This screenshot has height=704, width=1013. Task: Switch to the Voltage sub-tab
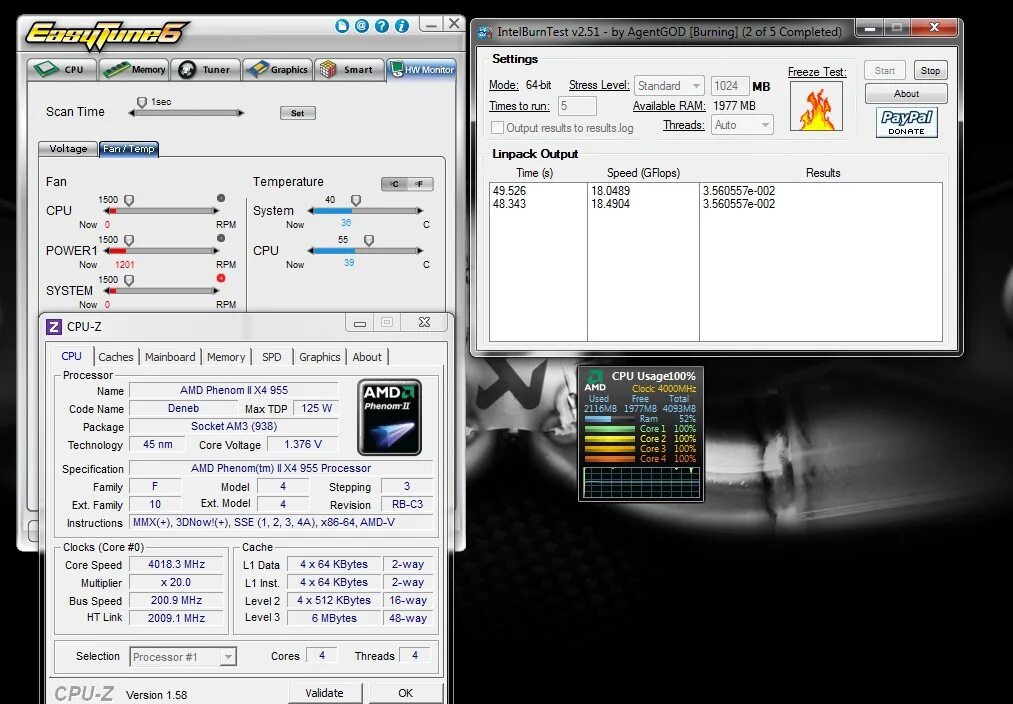[x=68, y=149]
